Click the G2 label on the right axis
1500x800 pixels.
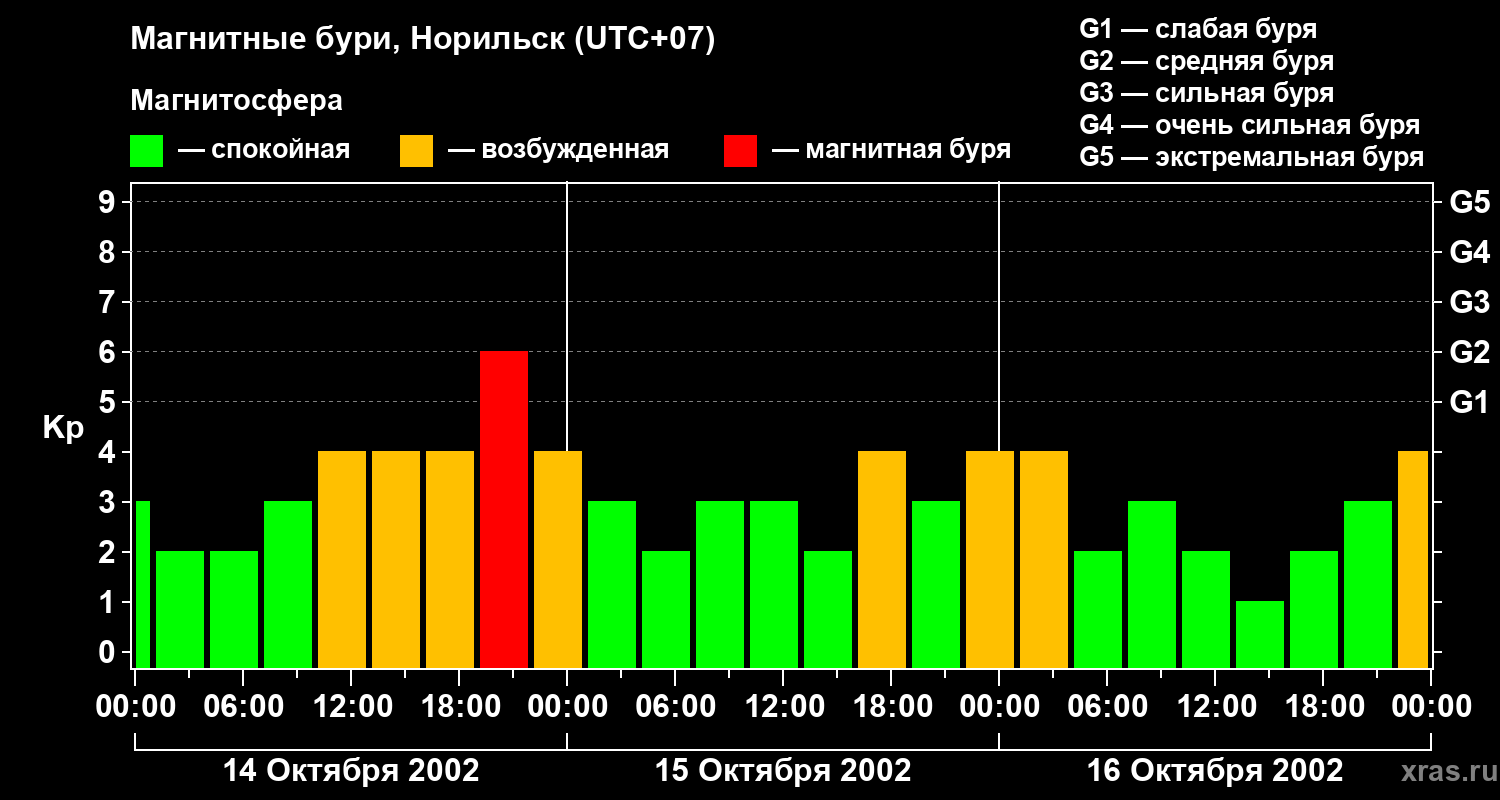[1469, 352]
